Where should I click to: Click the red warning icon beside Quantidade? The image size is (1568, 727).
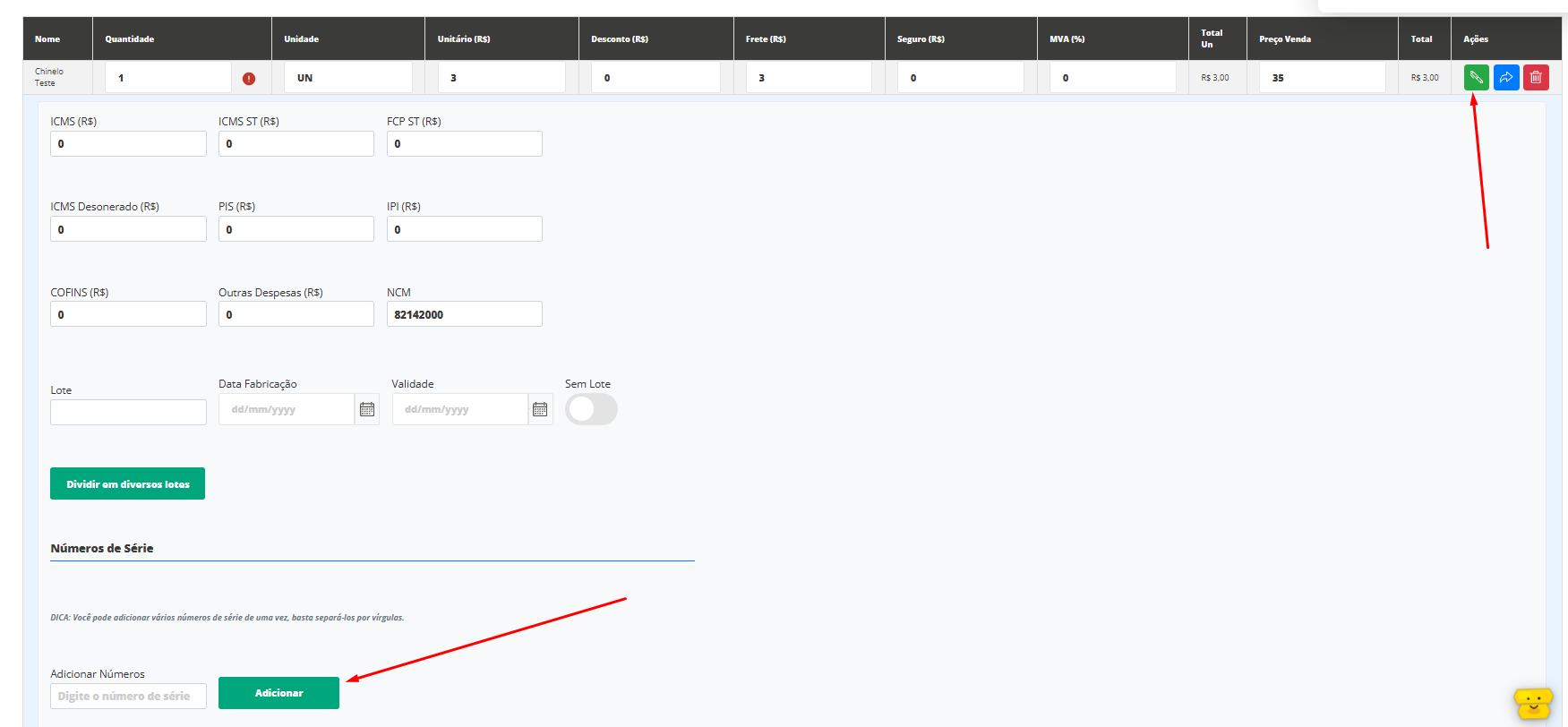(249, 79)
